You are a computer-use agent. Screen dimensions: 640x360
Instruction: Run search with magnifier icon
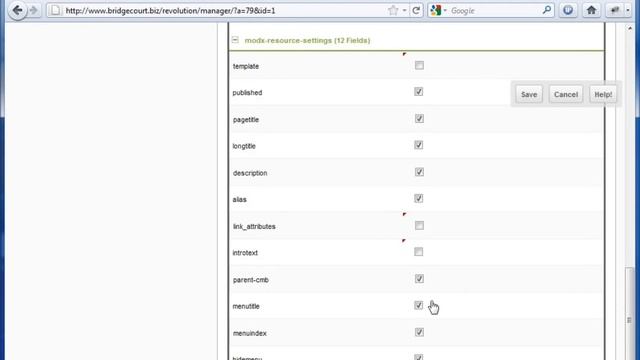[547, 10]
